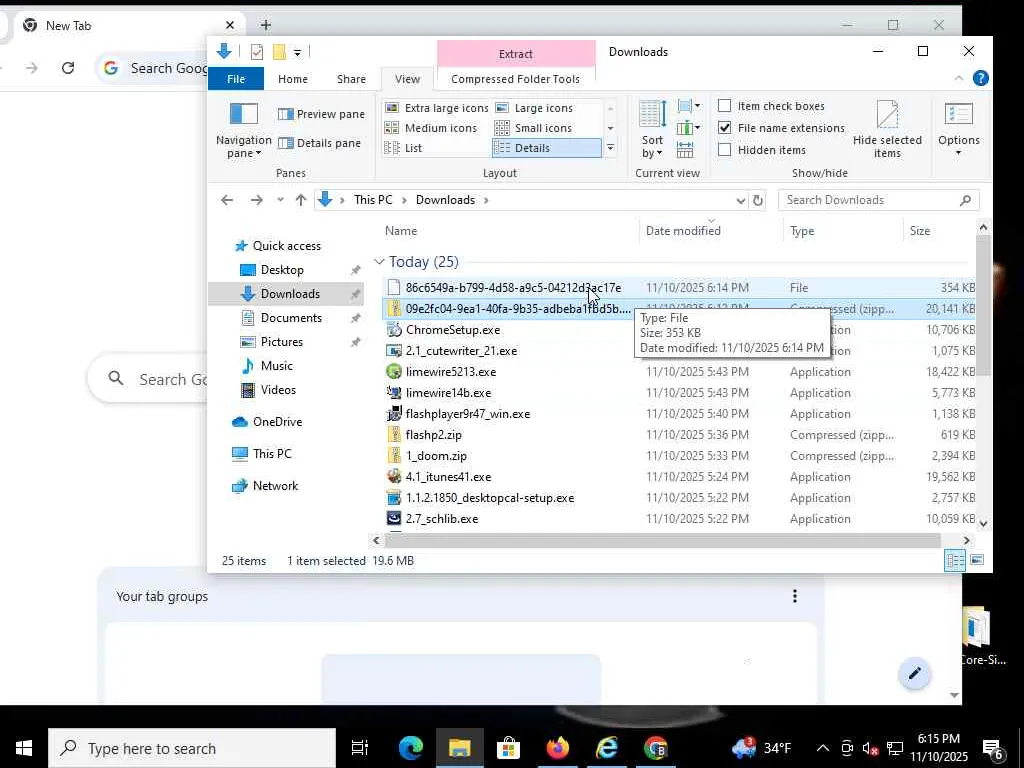Click the horizontal scrollbar in file list

[662, 540]
